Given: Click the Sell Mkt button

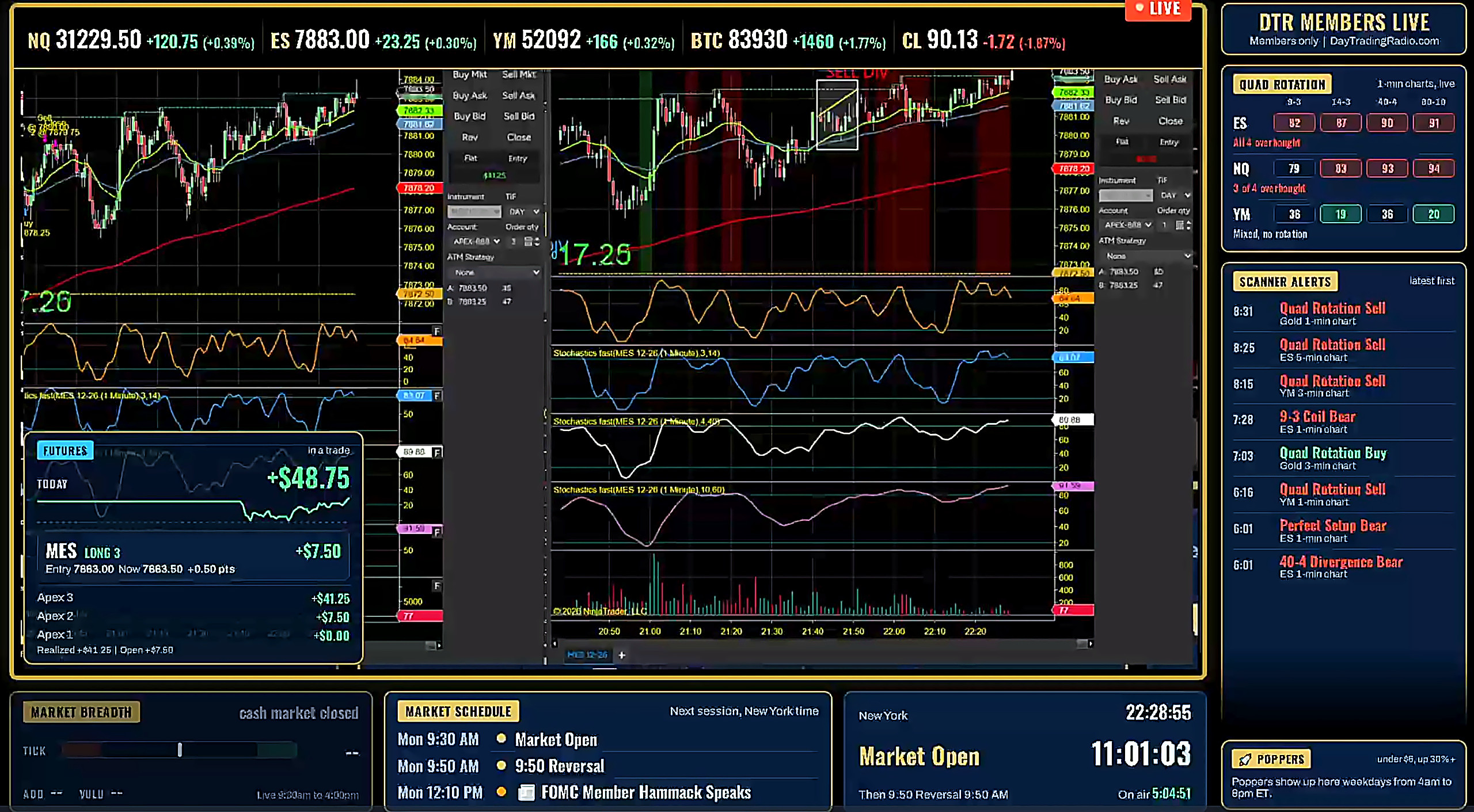Looking at the screenshot, I should click(519, 75).
